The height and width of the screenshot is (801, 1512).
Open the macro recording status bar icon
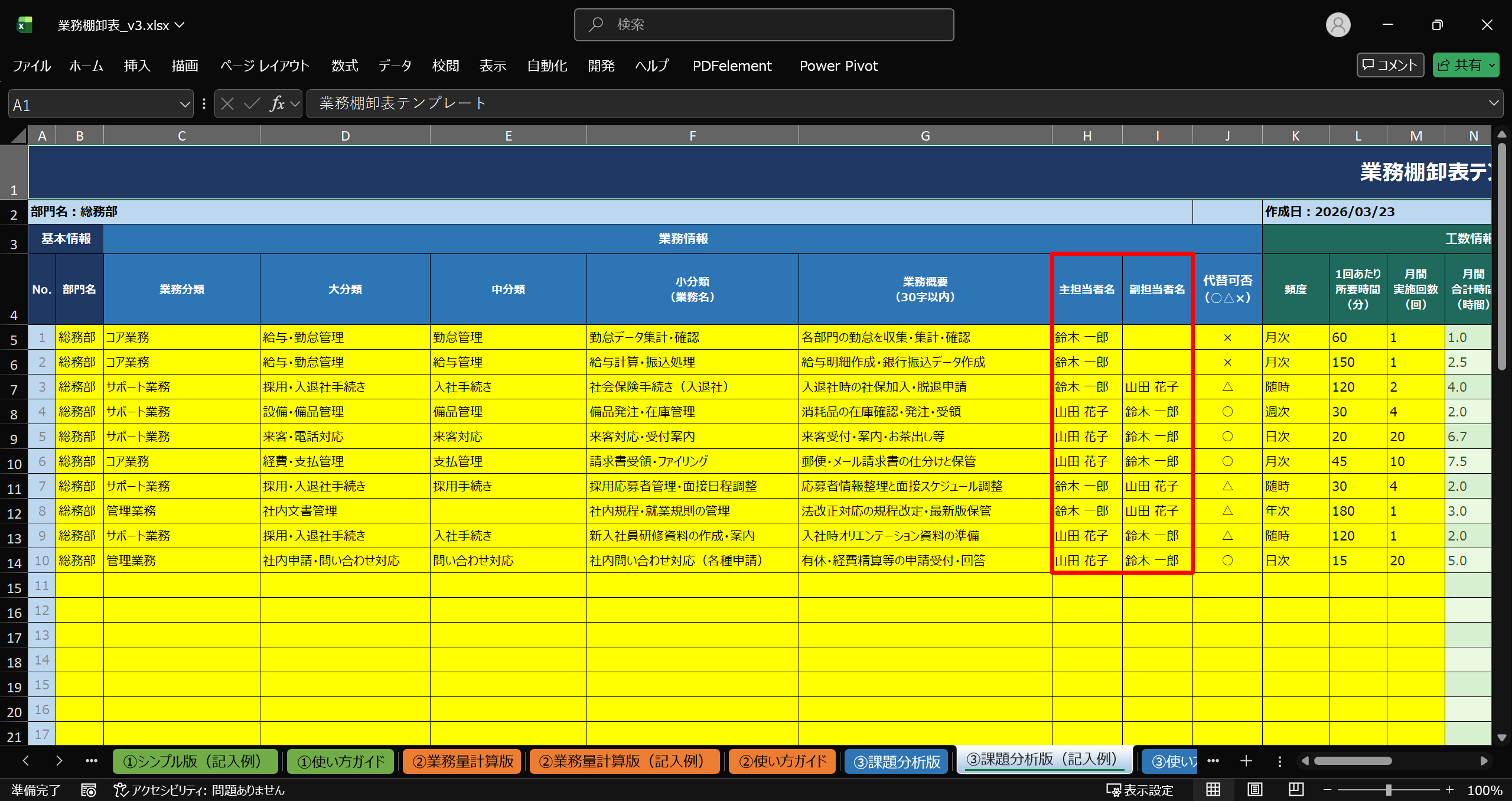click(x=89, y=790)
